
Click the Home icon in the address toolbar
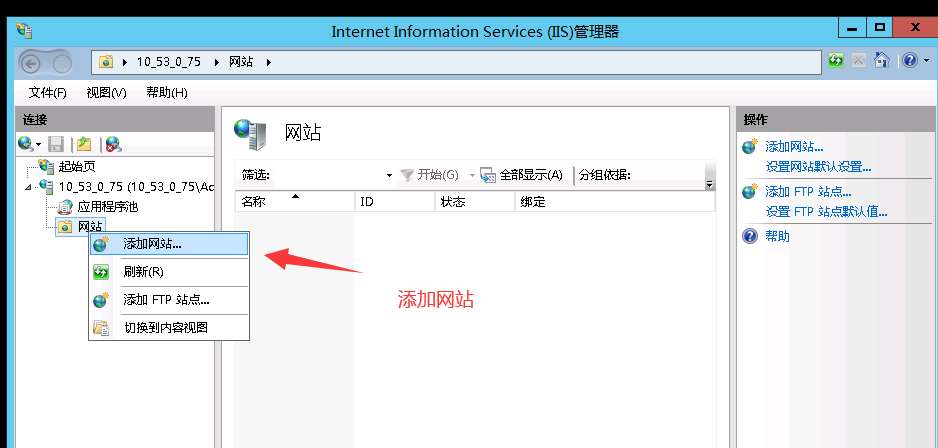point(881,61)
